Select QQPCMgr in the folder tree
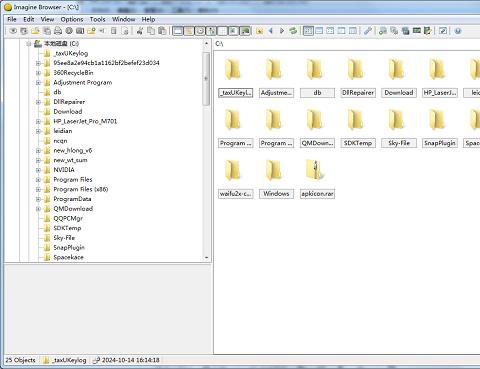480x369 pixels. [x=68, y=218]
